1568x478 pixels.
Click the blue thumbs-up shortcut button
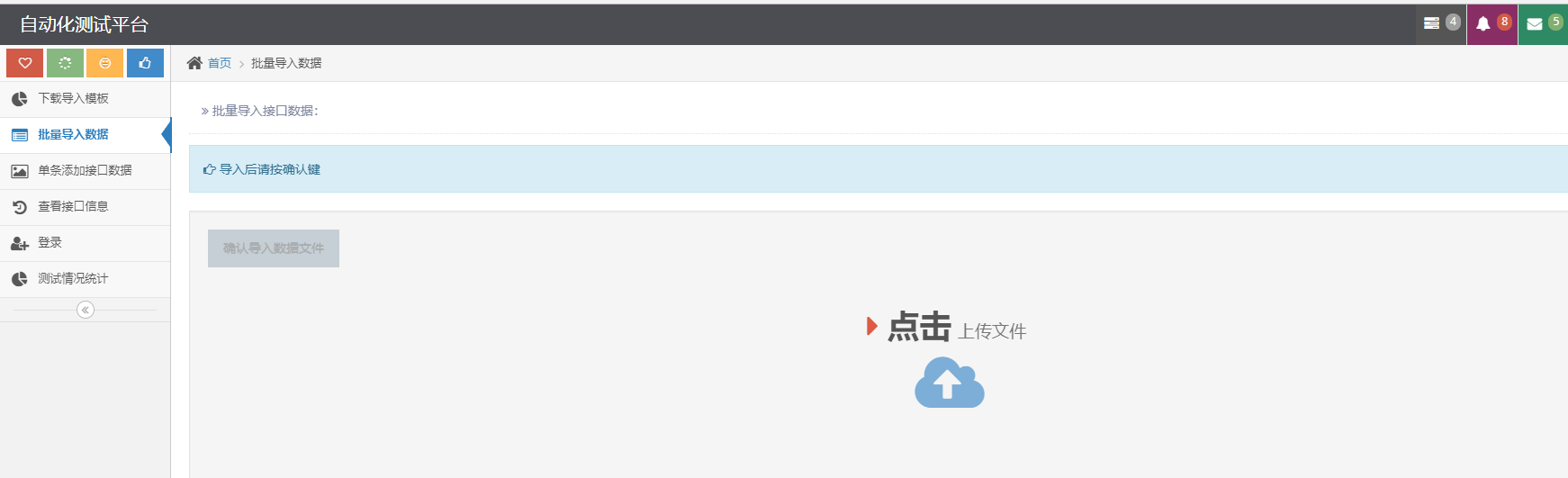pyautogui.click(x=145, y=63)
